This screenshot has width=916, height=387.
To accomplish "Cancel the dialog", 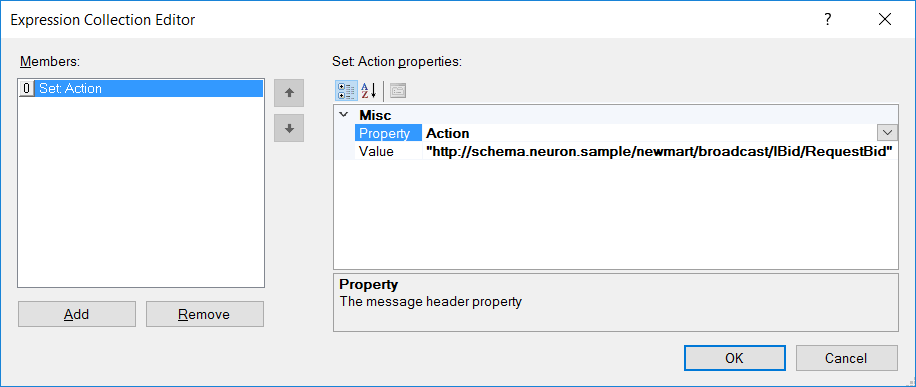I will [846, 358].
